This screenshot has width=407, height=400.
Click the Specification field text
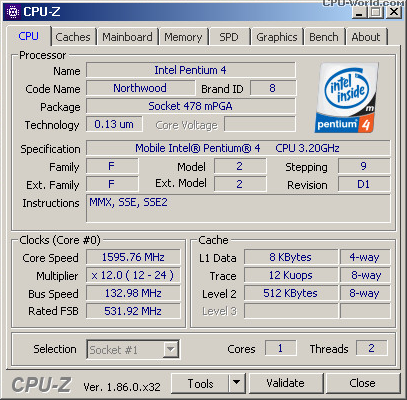tap(238, 148)
